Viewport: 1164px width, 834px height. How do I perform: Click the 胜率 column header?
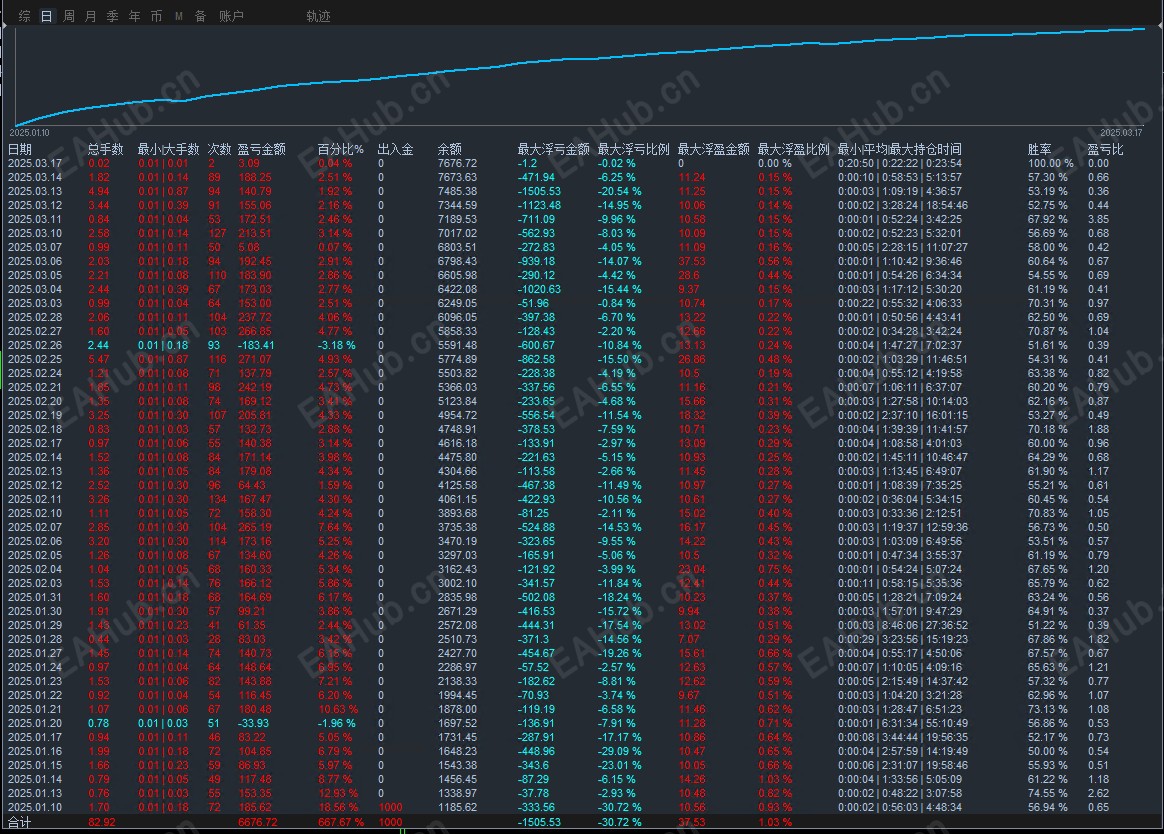(1039, 149)
